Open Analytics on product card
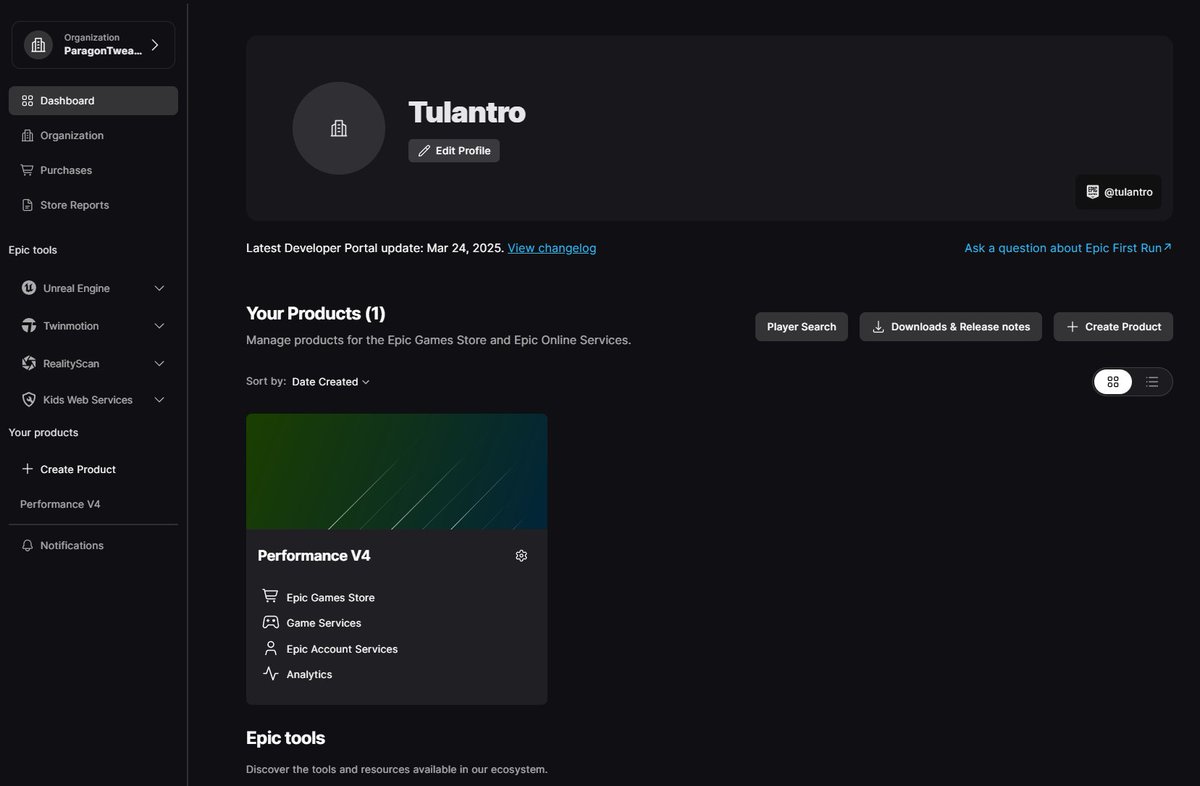This screenshot has height=786, width=1200. click(309, 675)
